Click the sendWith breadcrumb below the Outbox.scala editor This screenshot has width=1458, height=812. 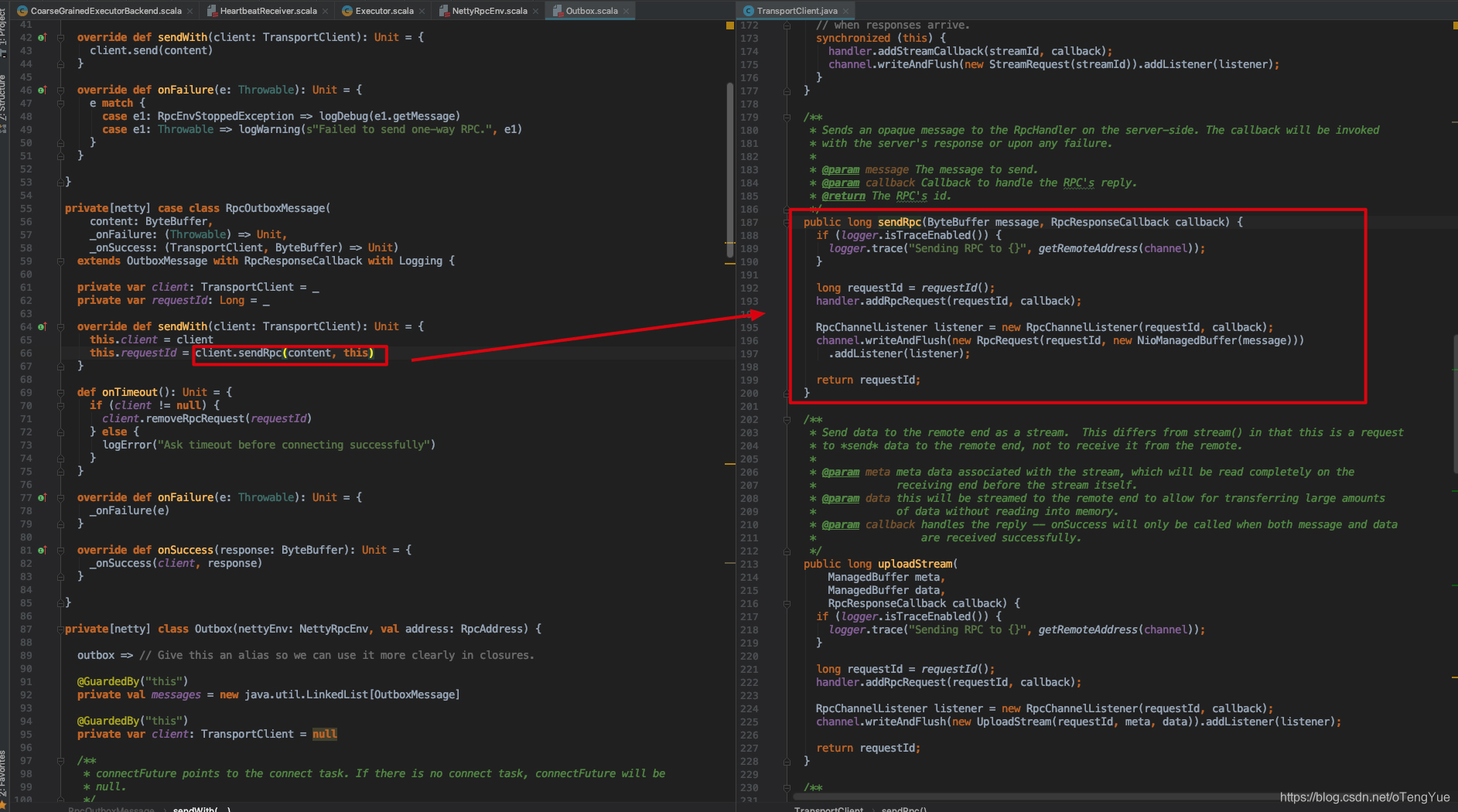202,809
